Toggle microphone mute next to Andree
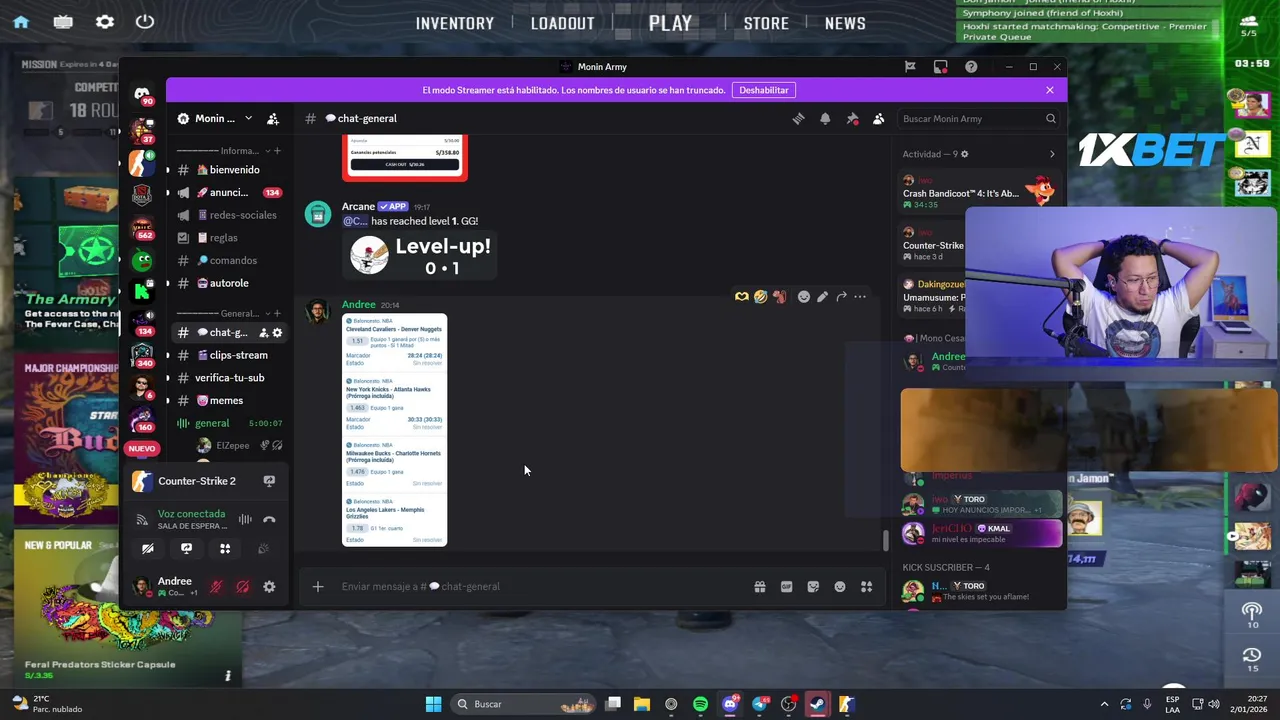Image resolution: width=1280 pixels, height=720 pixels. [x=216, y=587]
